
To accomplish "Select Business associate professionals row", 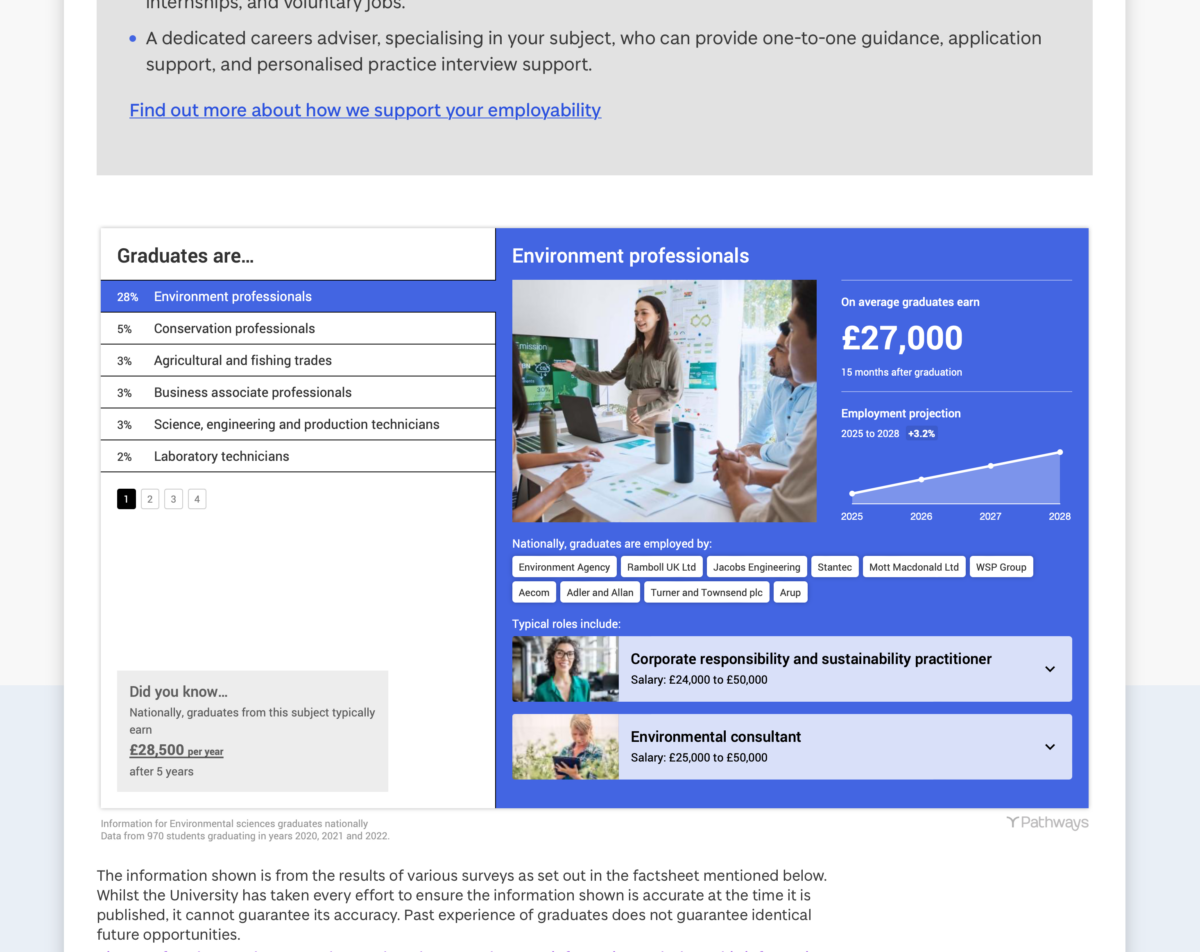I will 298,393.
